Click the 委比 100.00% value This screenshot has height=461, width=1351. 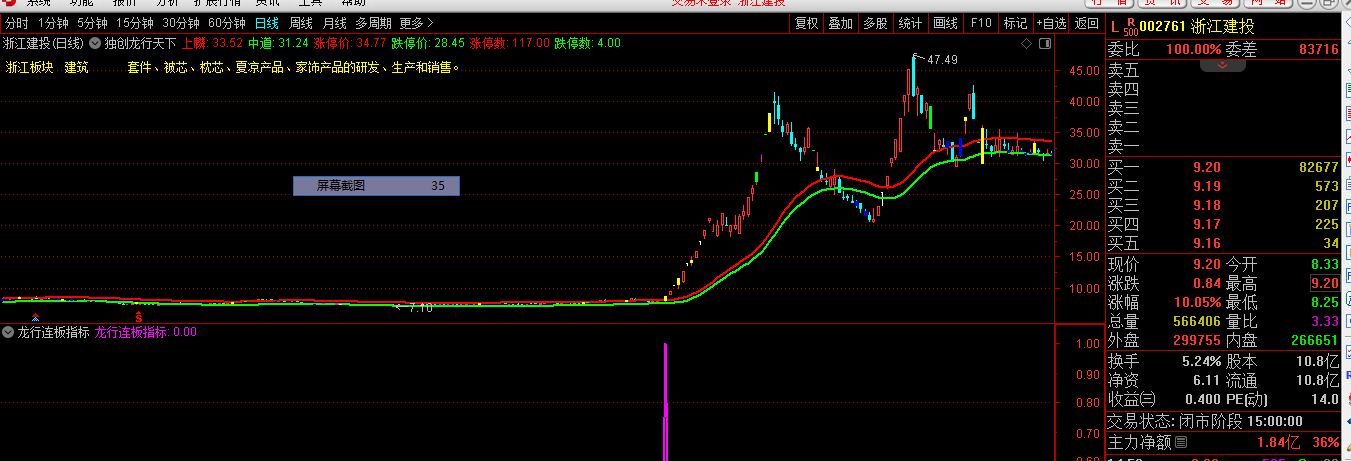(1194, 48)
